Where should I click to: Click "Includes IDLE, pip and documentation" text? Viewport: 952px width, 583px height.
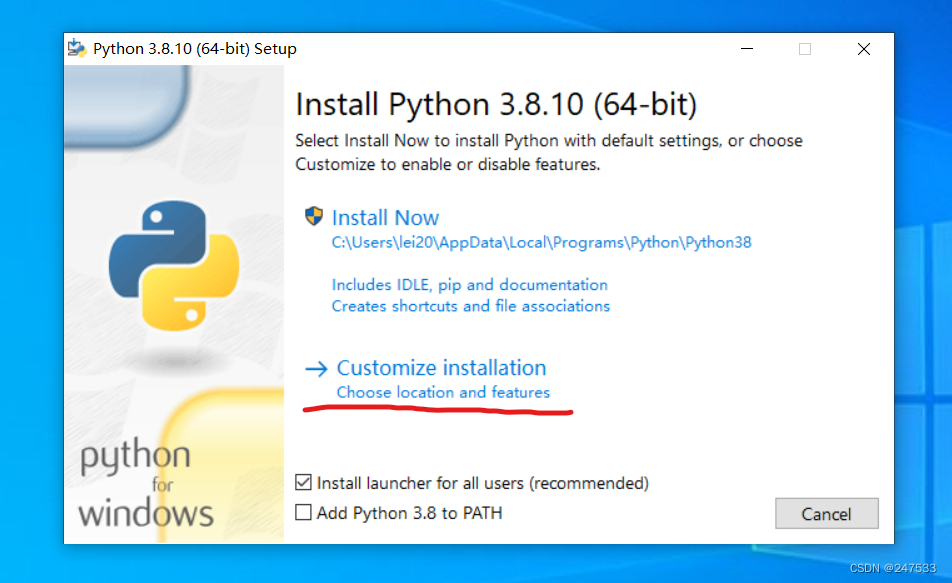point(470,284)
